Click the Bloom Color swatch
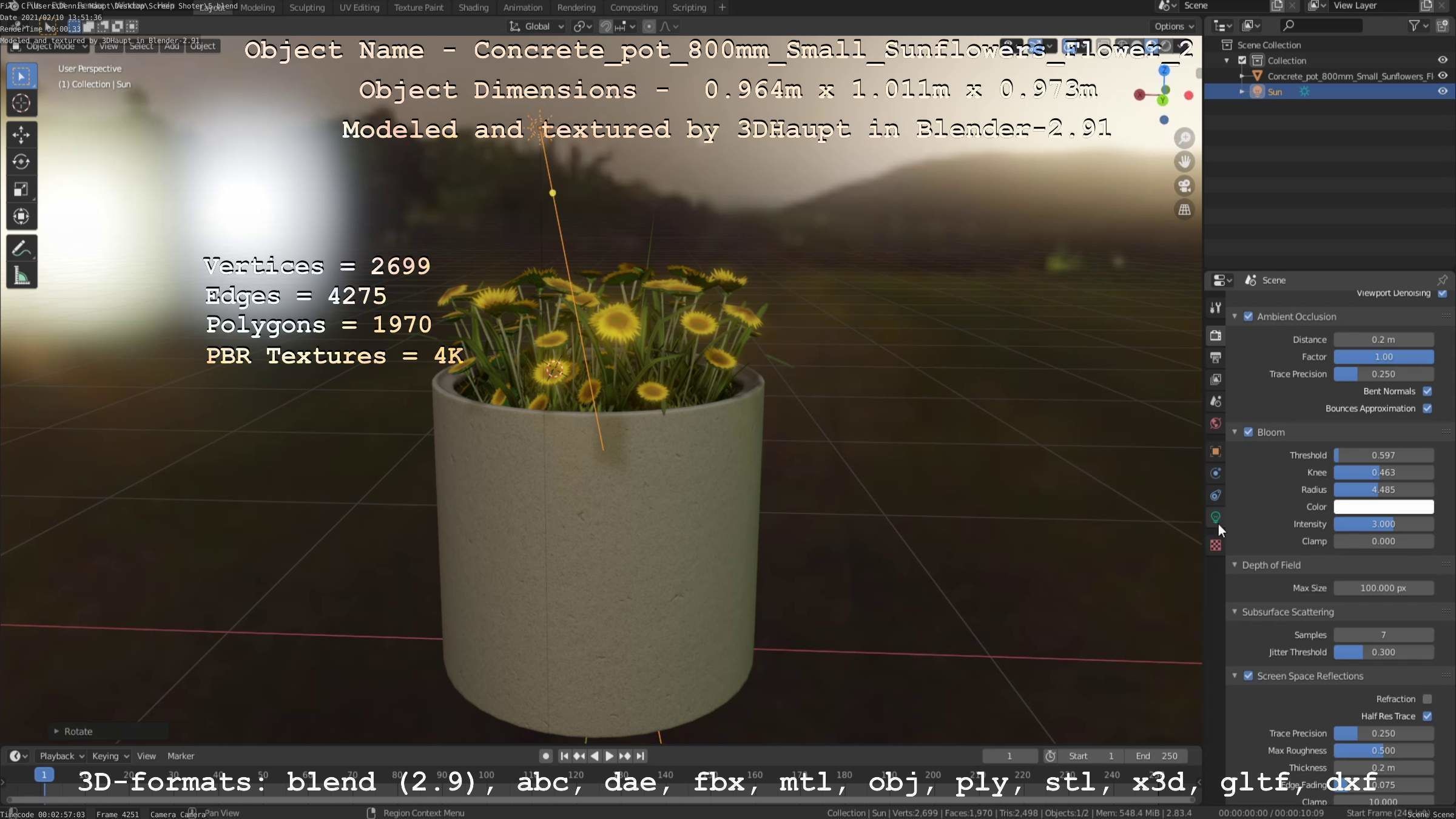Screen dimensions: 1456x819 tap(1383, 507)
